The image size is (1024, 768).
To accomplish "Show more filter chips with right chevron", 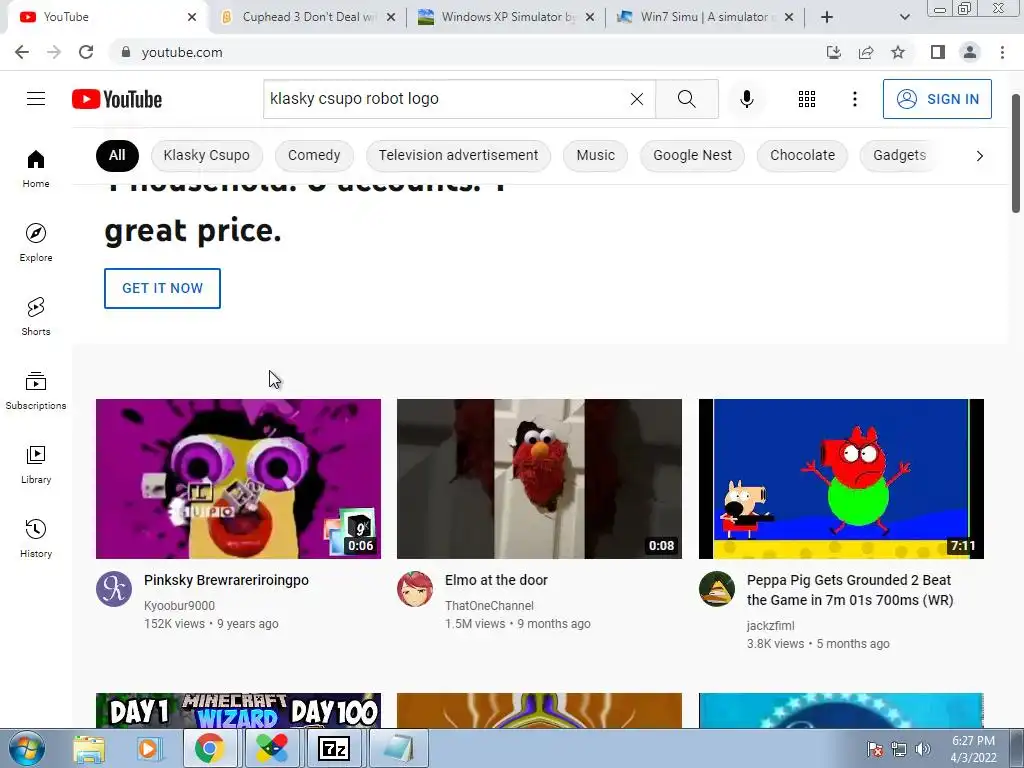I will point(980,155).
